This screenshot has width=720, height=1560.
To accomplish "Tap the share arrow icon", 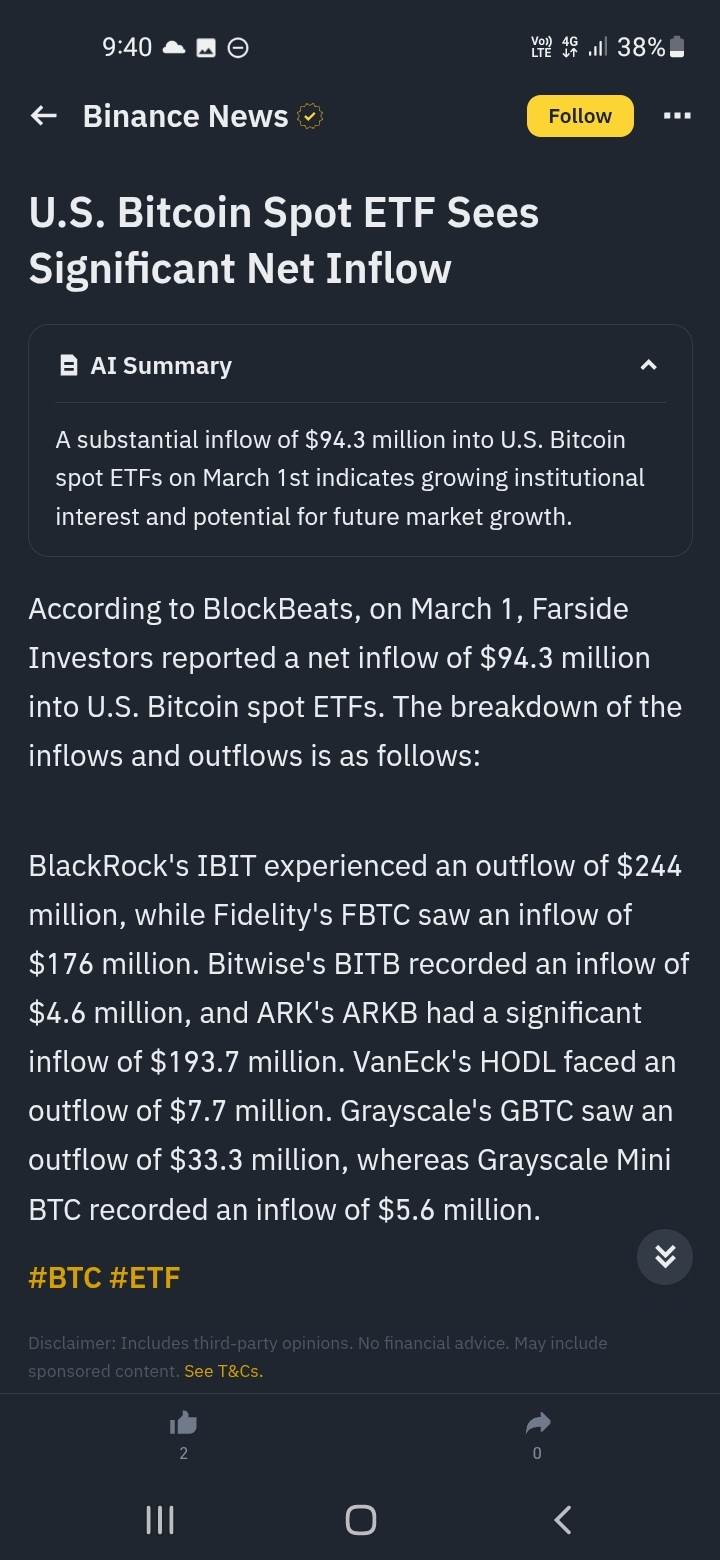I will [x=537, y=1423].
